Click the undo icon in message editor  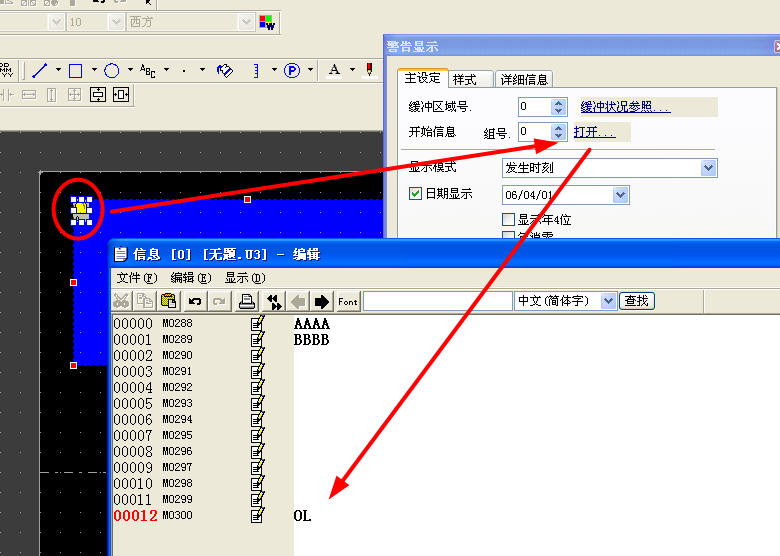pyautogui.click(x=195, y=301)
